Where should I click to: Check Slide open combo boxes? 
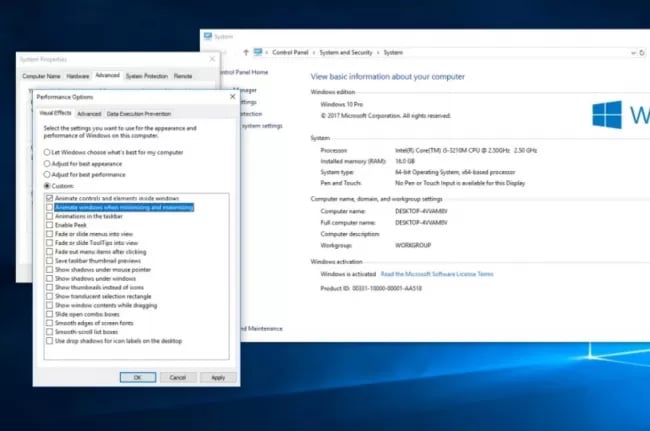coord(50,314)
